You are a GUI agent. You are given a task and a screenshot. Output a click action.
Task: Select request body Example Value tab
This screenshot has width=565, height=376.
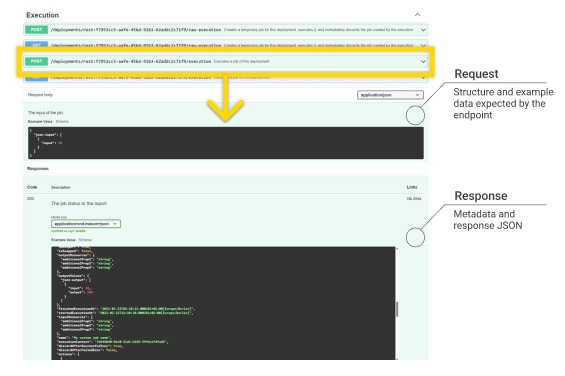coord(40,121)
